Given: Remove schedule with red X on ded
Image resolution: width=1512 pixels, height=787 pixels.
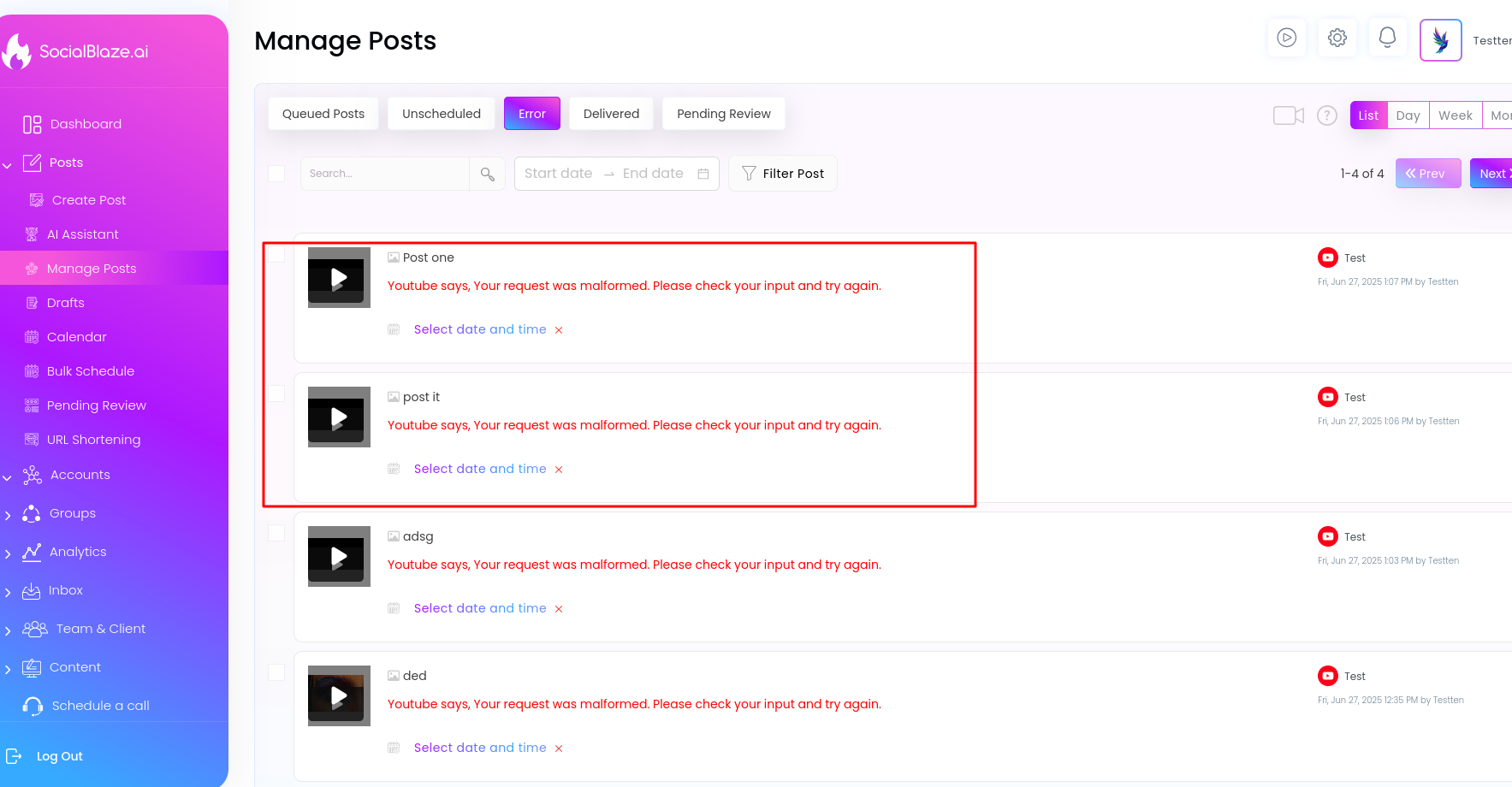Looking at the screenshot, I should point(559,749).
